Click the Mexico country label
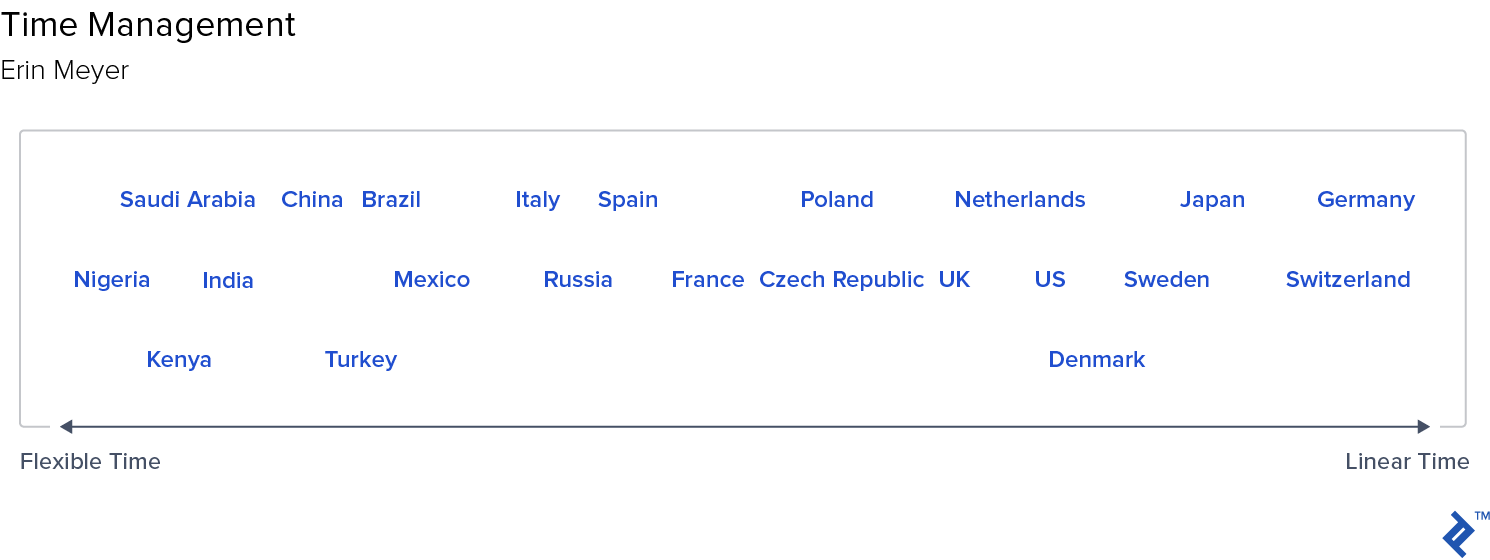Viewport: 1490px width, 560px height. coord(432,280)
